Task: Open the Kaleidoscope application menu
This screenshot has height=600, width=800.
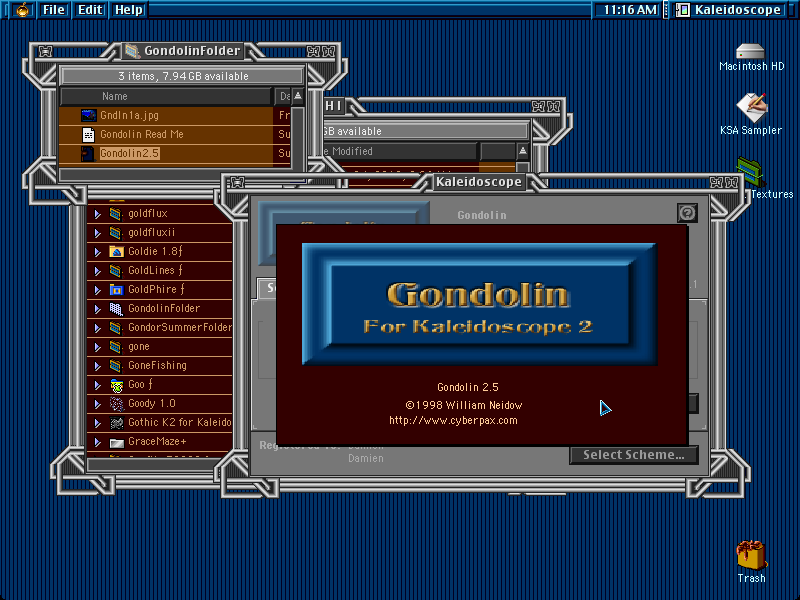Action: click(730, 10)
